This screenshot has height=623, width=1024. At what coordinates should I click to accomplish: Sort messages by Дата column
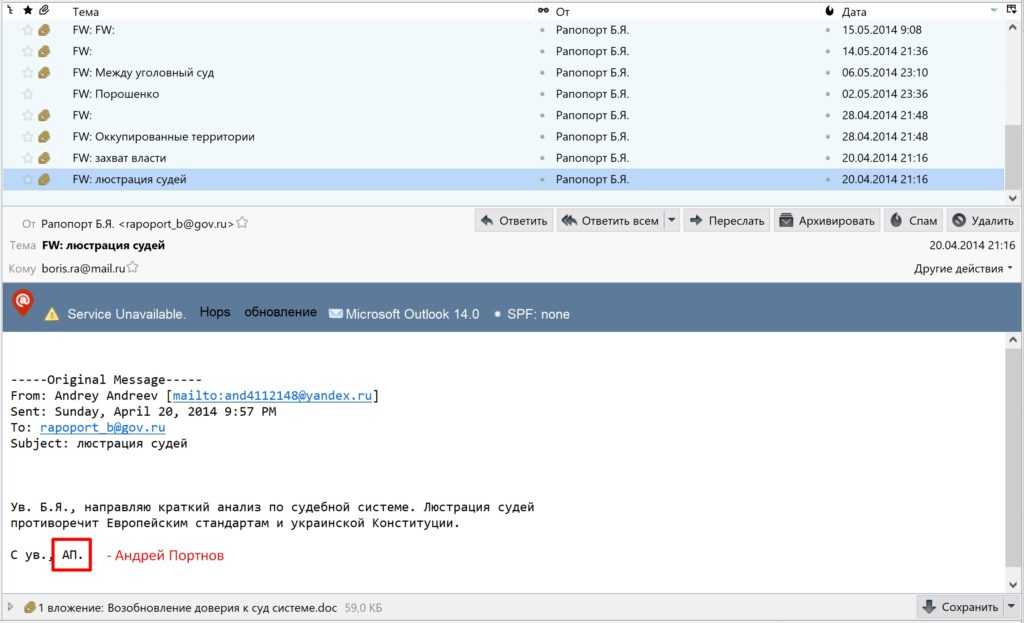point(854,12)
